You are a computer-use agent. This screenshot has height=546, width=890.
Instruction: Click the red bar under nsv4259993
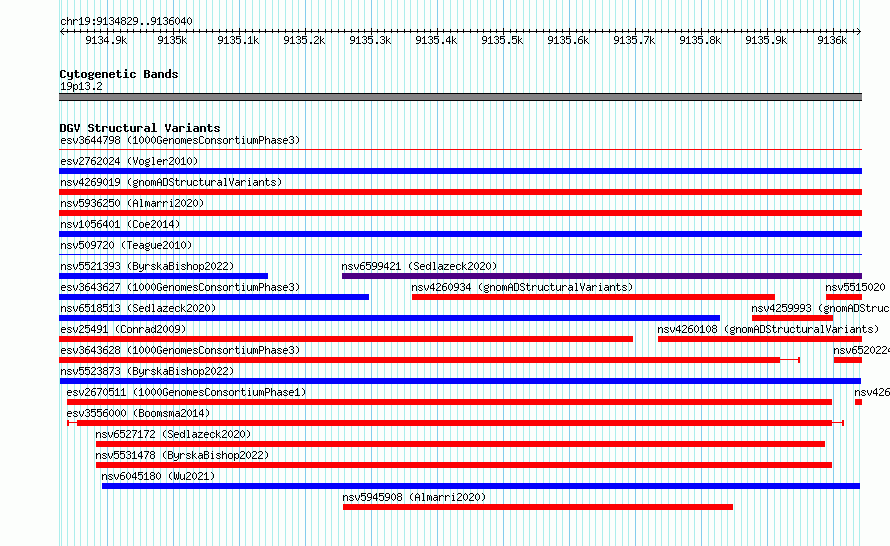pos(792,318)
